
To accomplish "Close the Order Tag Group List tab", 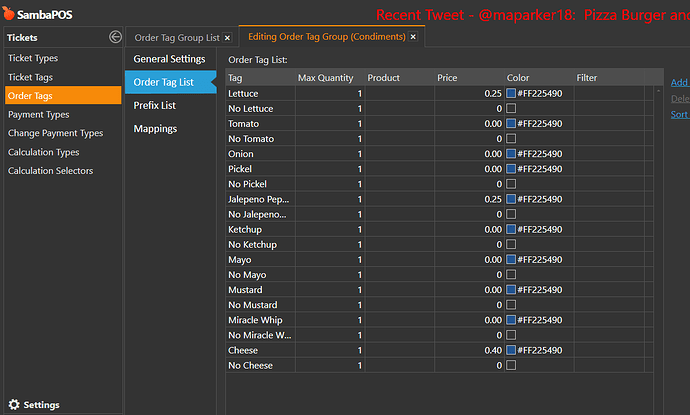I will pos(227,38).
